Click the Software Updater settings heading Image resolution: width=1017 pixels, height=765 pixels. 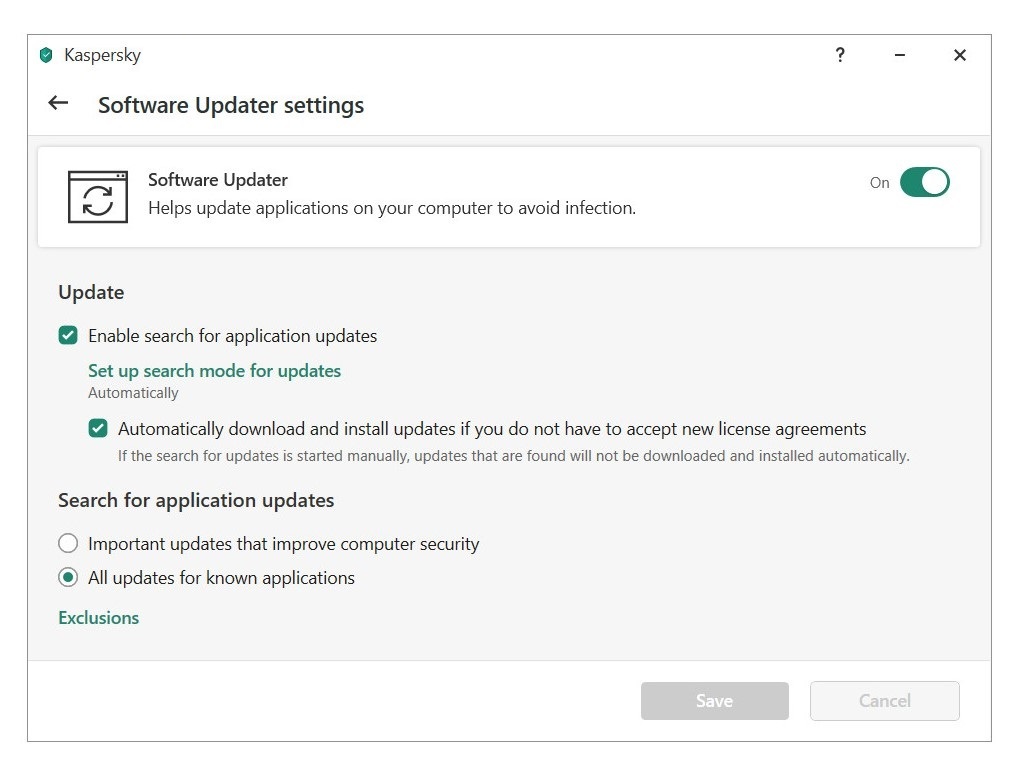231,105
